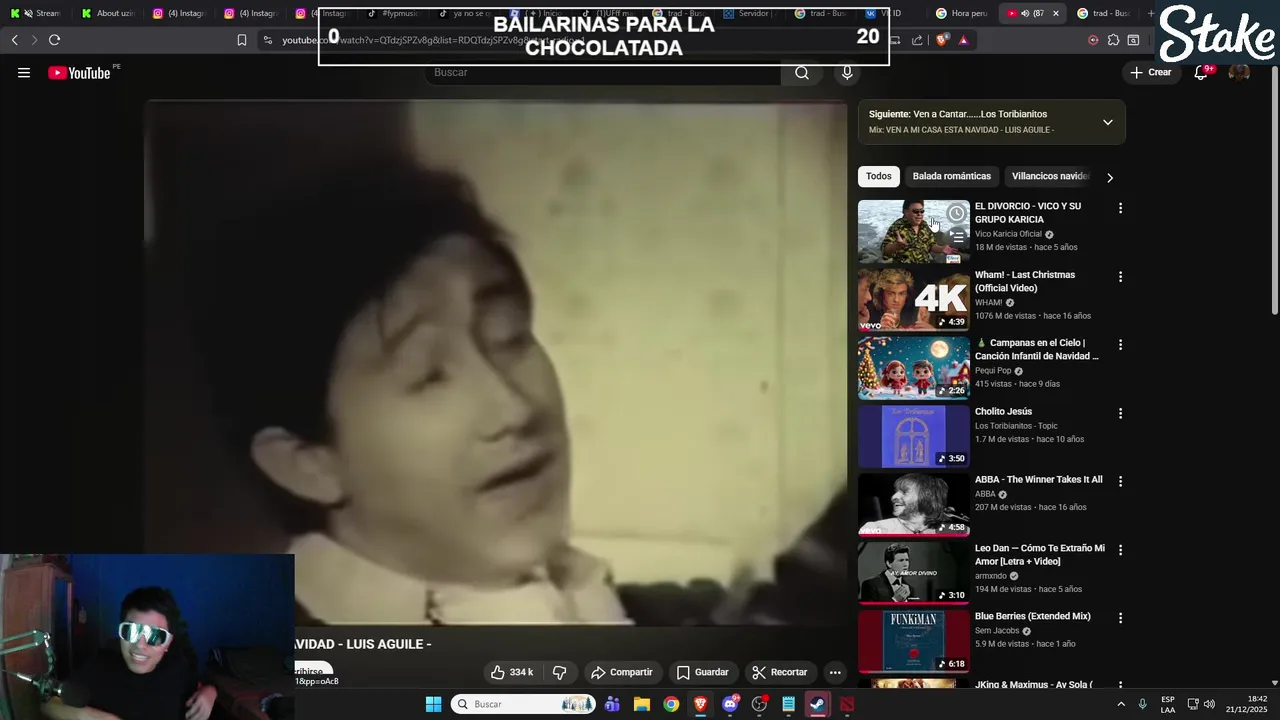Clip the video with Recortar
Image resolution: width=1280 pixels, height=720 pixels.
779,672
